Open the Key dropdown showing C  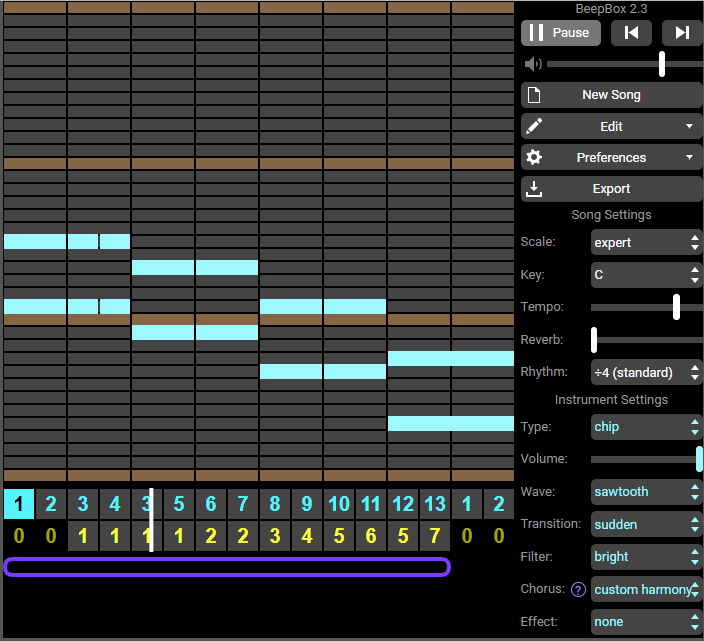click(646, 274)
